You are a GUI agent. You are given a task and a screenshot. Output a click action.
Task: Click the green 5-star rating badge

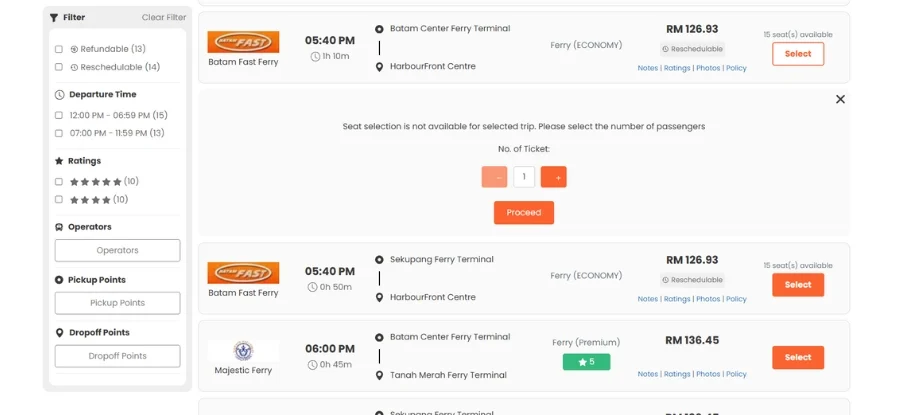(586, 362)
